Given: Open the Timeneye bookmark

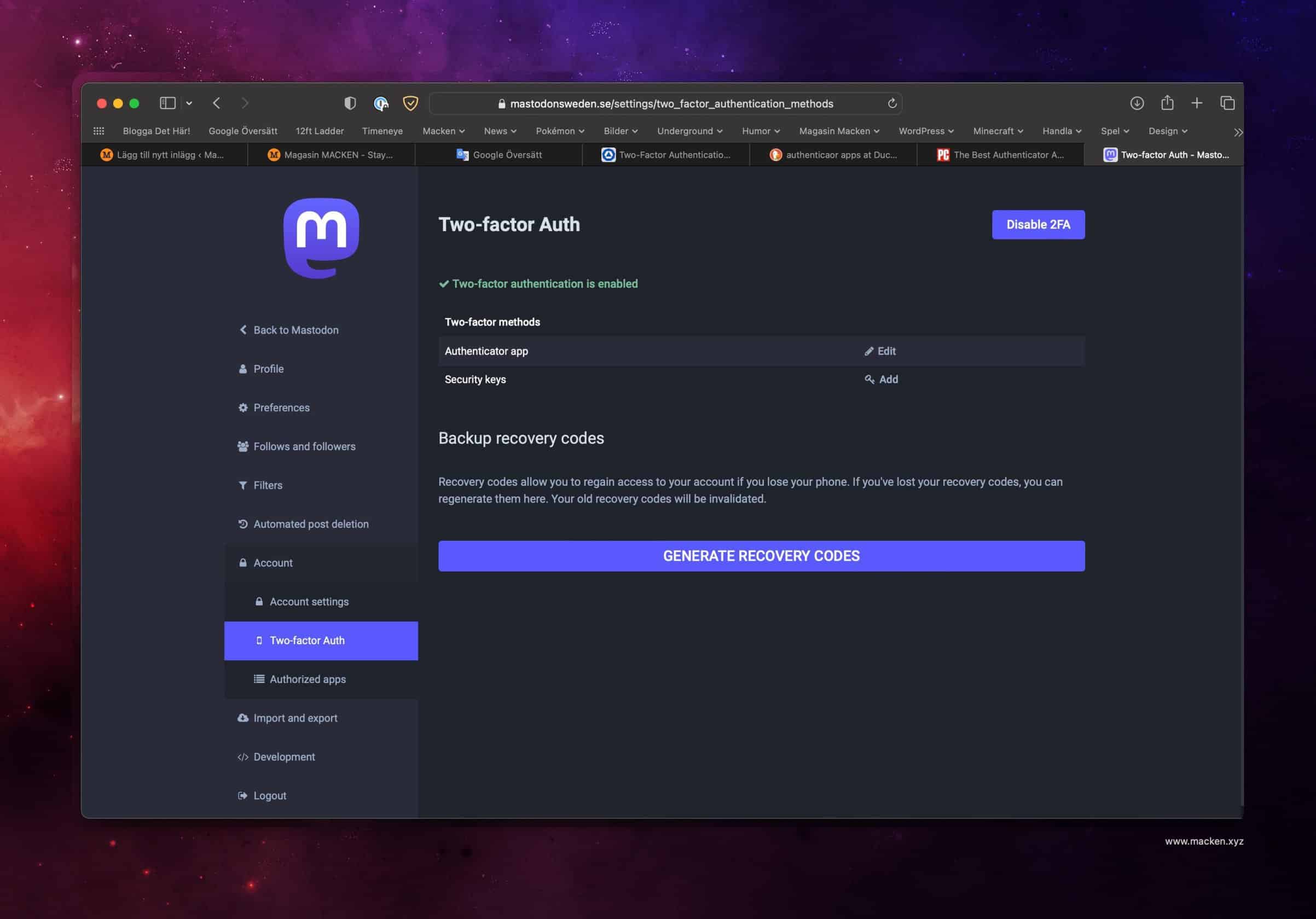Looking at the screenshot, I should click(382, 131).
